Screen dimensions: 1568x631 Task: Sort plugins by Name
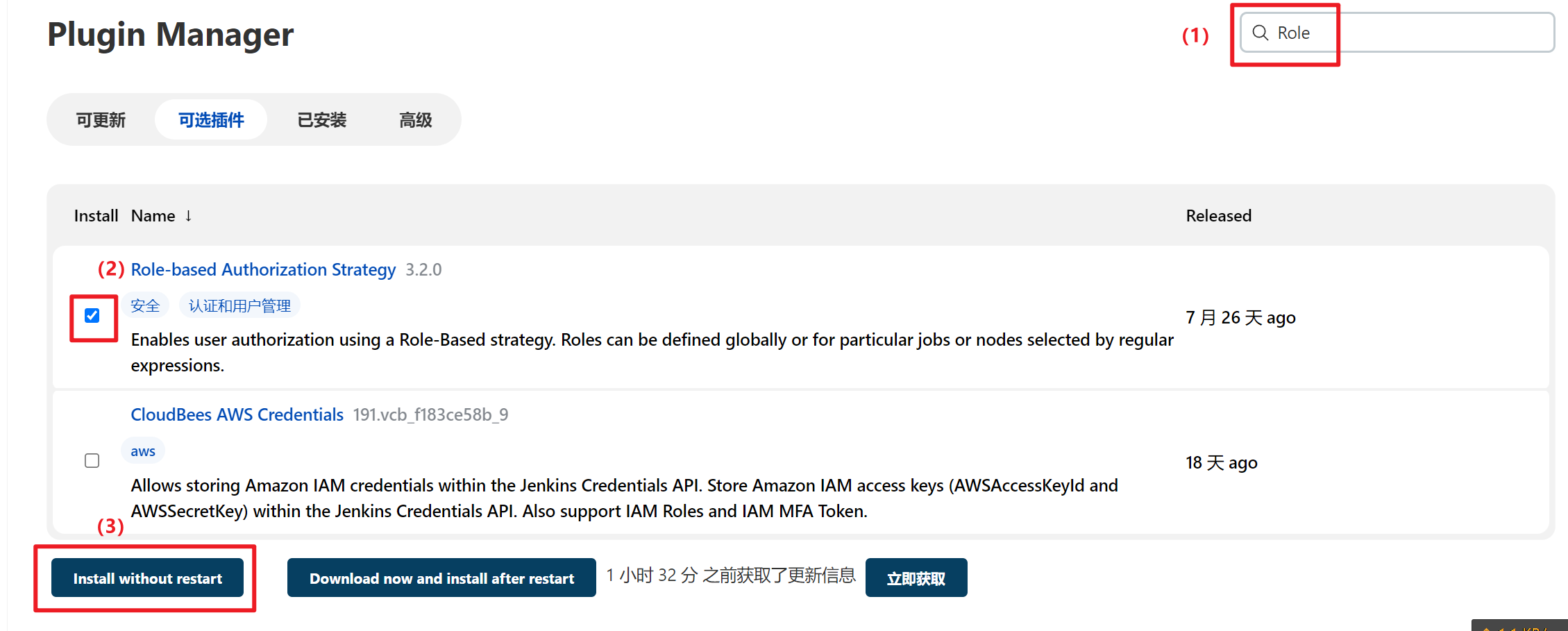pyautogui.click(x=153, y=216)
